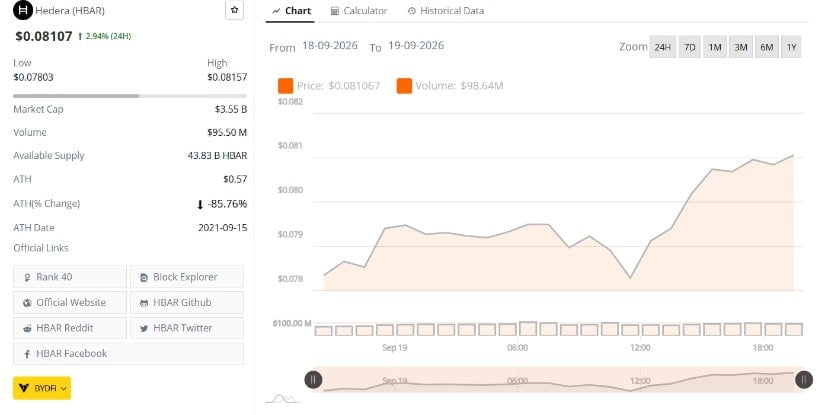The image size is (825, 415).
Task: Click the Historical Data clock icon
Action: [411, 11]
